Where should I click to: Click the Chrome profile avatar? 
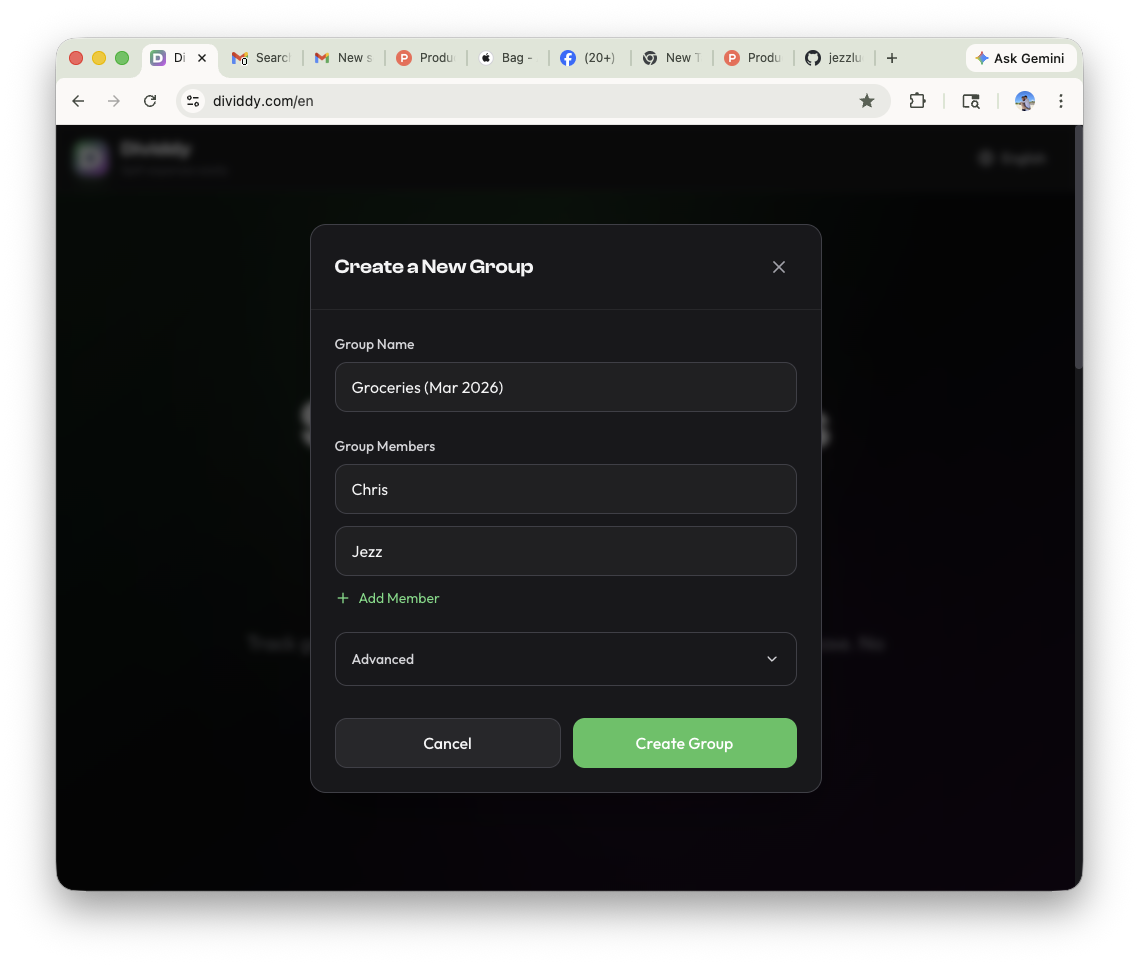(x=1024, y=101)
